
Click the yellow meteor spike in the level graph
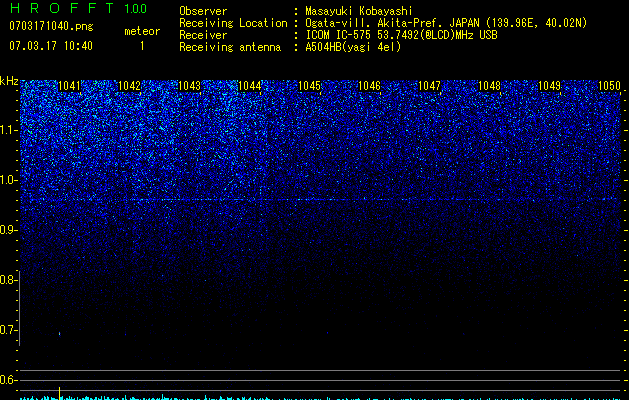(x=59, y=393)
